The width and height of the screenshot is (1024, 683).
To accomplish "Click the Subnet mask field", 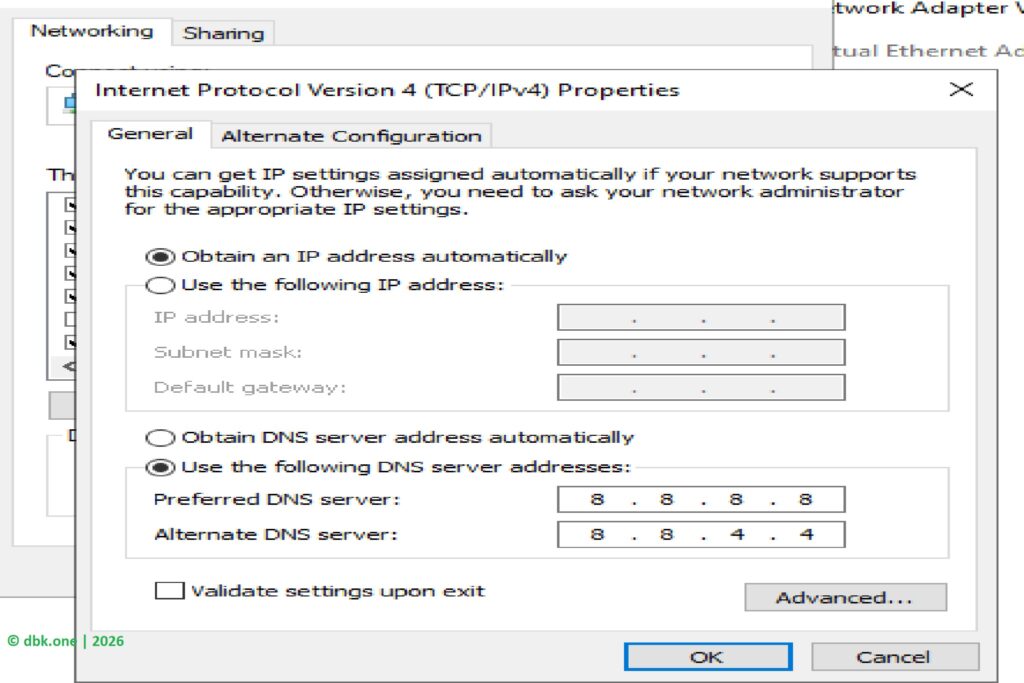I will point(700,353).
